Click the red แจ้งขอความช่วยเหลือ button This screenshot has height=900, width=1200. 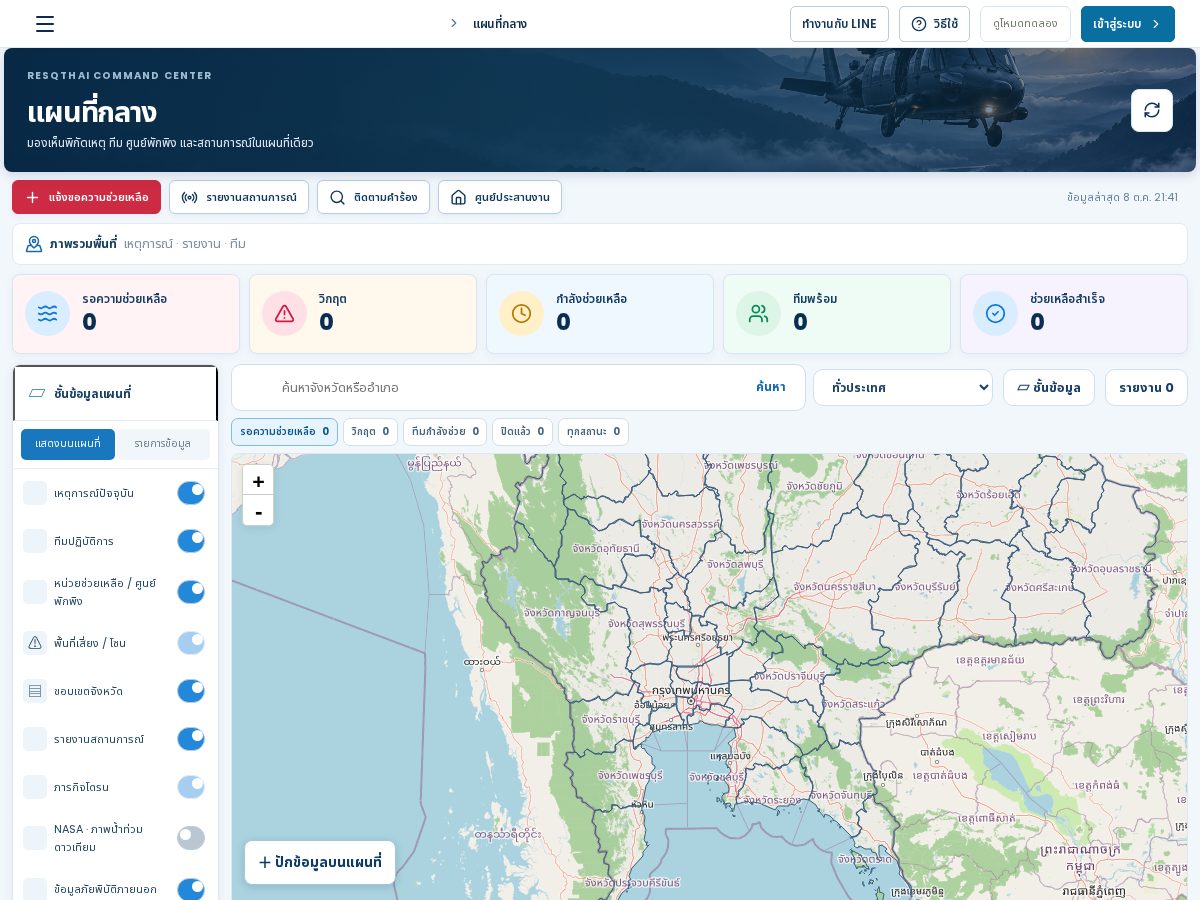(86, 197)
